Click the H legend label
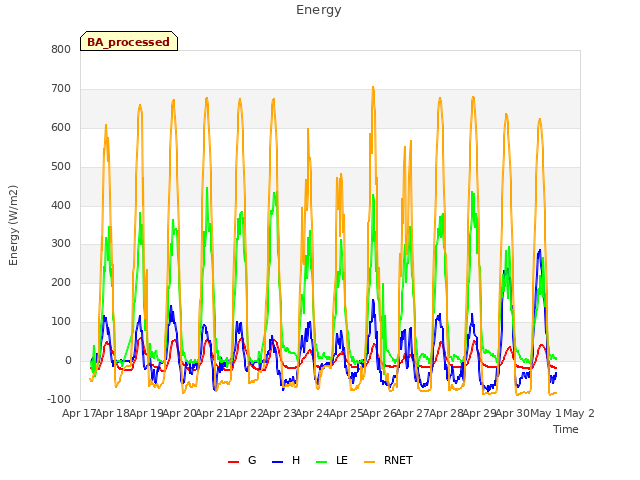 tap(296, 460)
